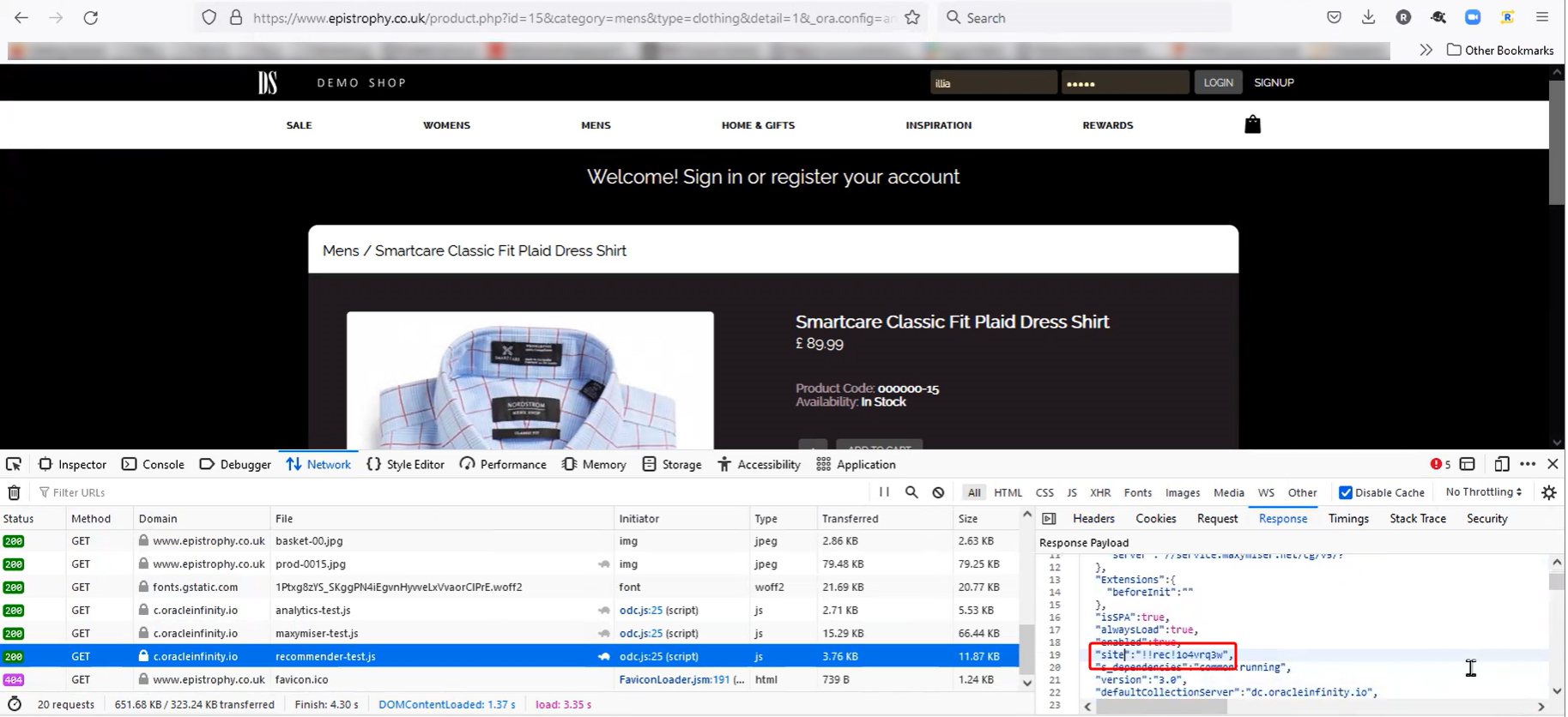Filter requests by JS
Screen dimensions: 1568x717
1072,492
